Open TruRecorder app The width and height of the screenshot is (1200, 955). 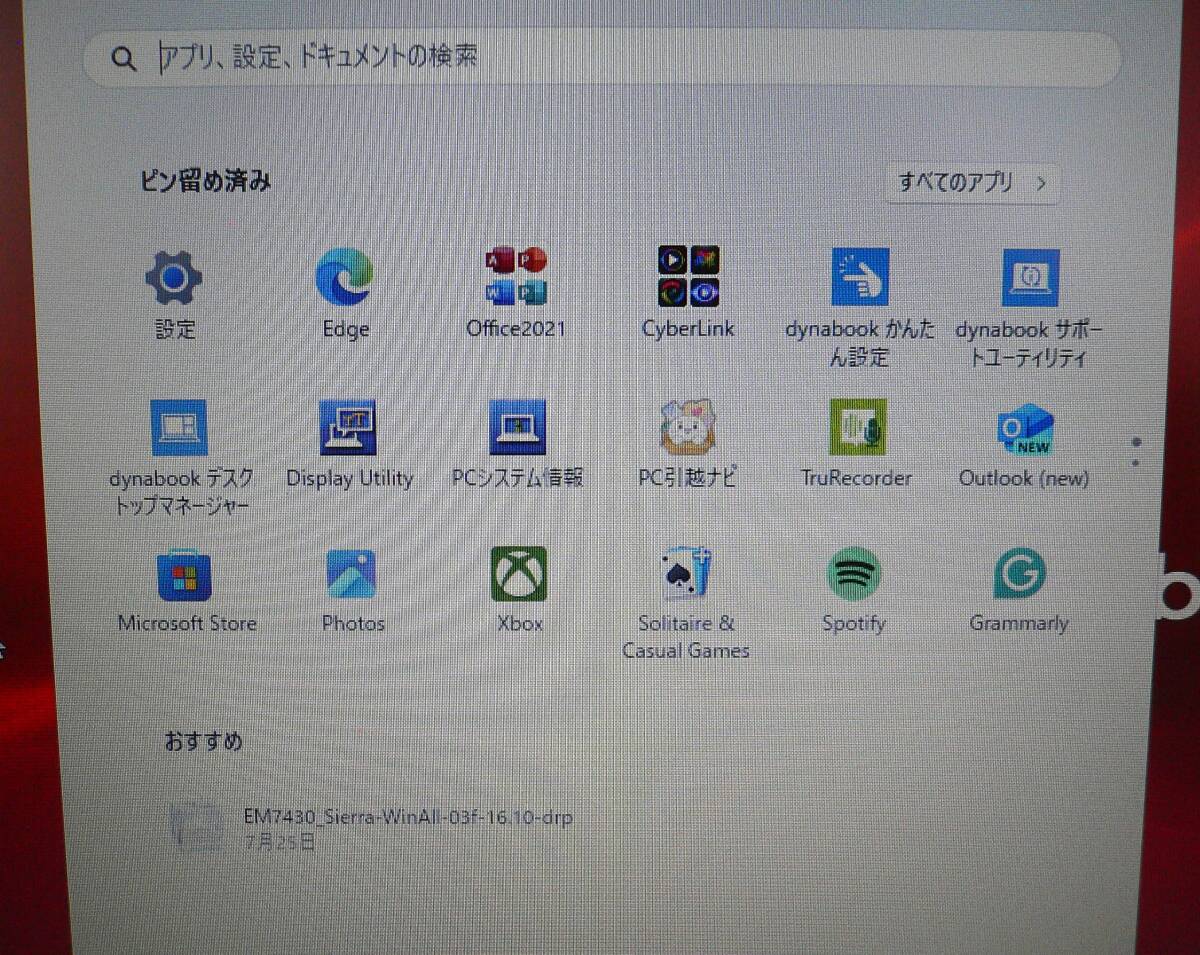click(857, 427)
